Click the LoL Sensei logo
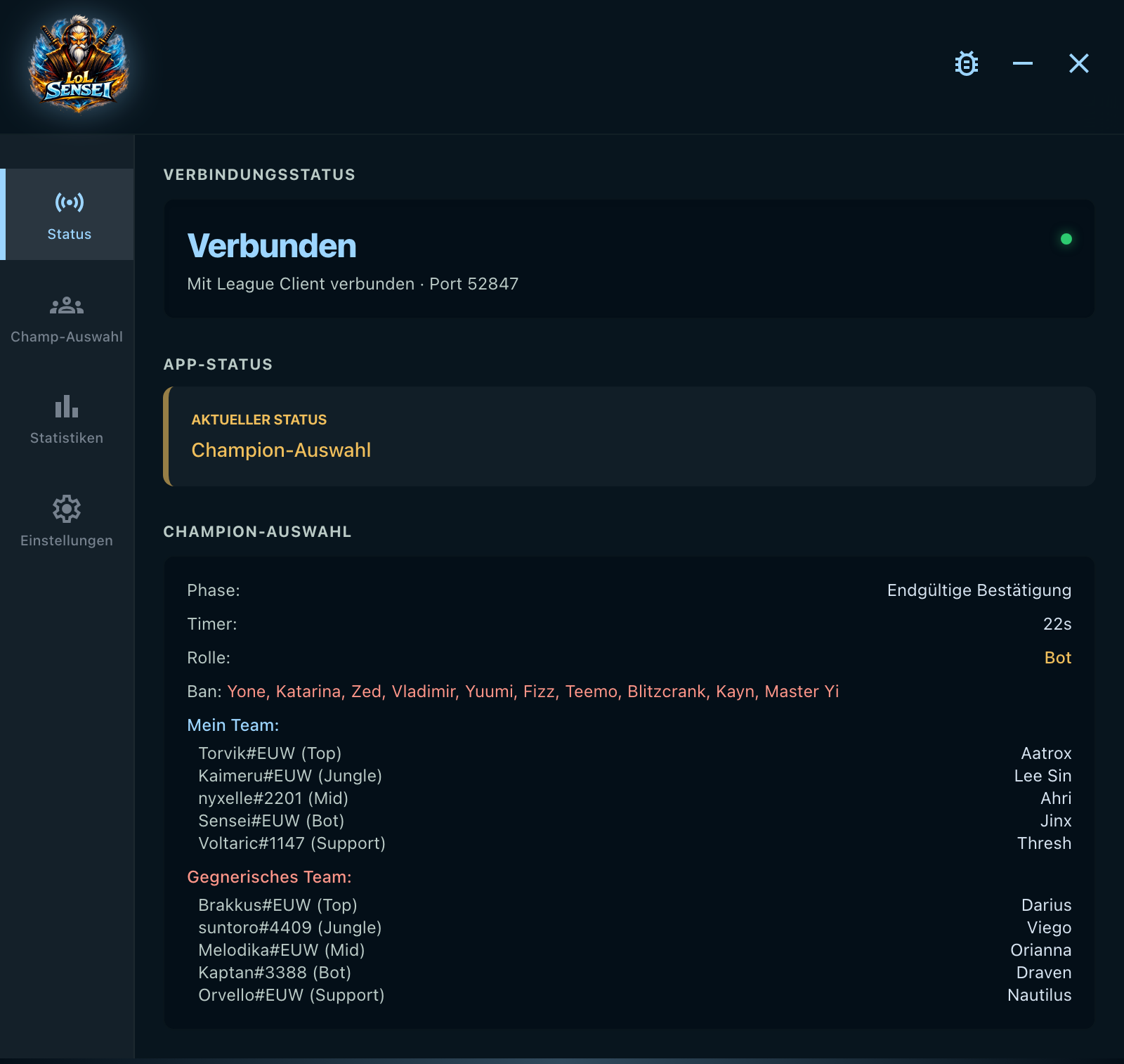 (78, 63)
